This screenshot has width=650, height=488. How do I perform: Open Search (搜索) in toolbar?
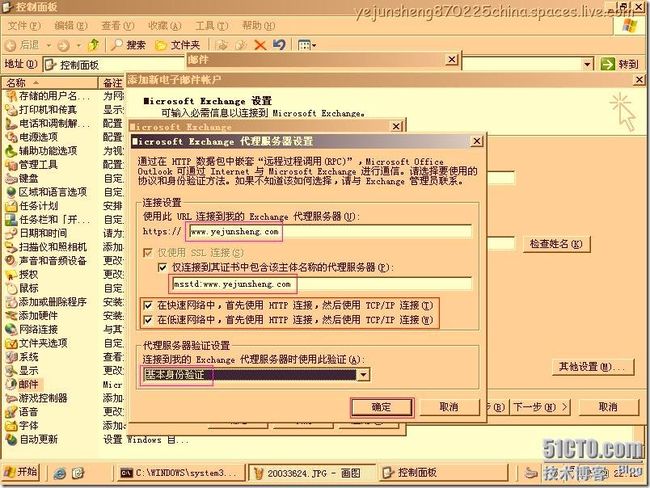[x=129, y=45]
